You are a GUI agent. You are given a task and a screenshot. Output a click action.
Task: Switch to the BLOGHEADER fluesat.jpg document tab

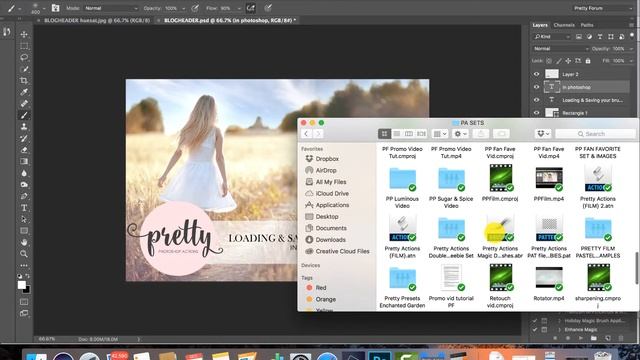click(x=97, y=20)
